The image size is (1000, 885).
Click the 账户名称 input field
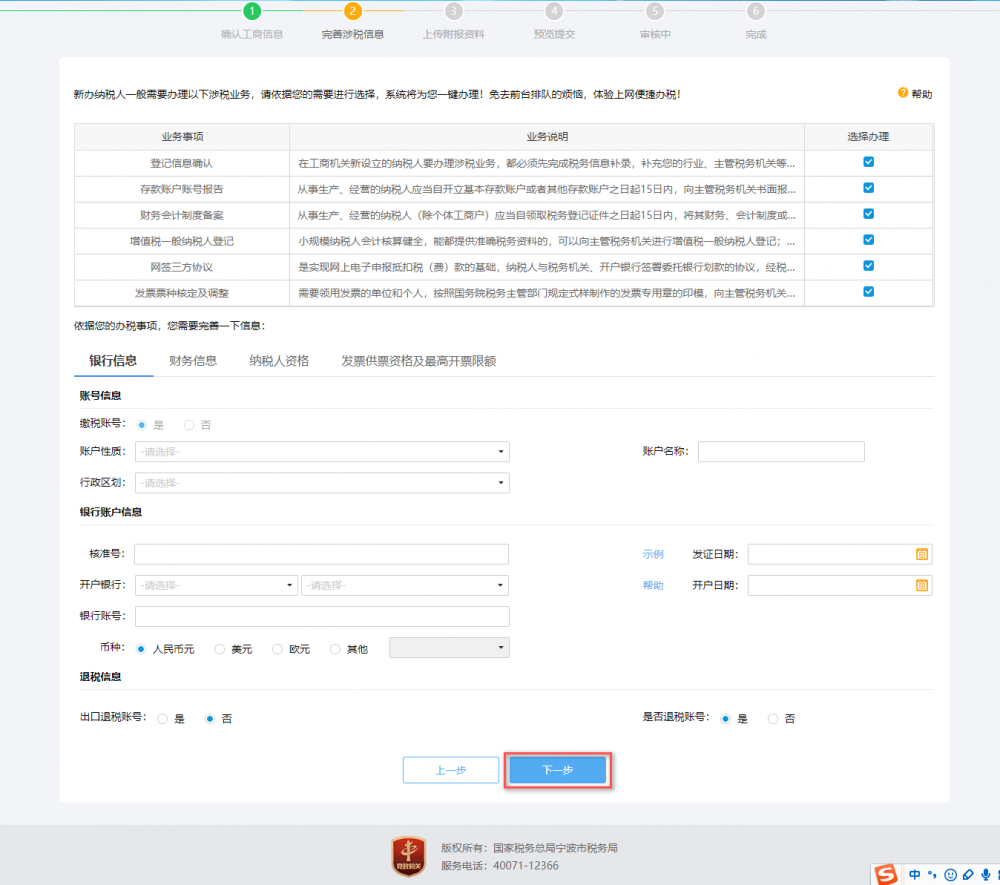[781, 451]
